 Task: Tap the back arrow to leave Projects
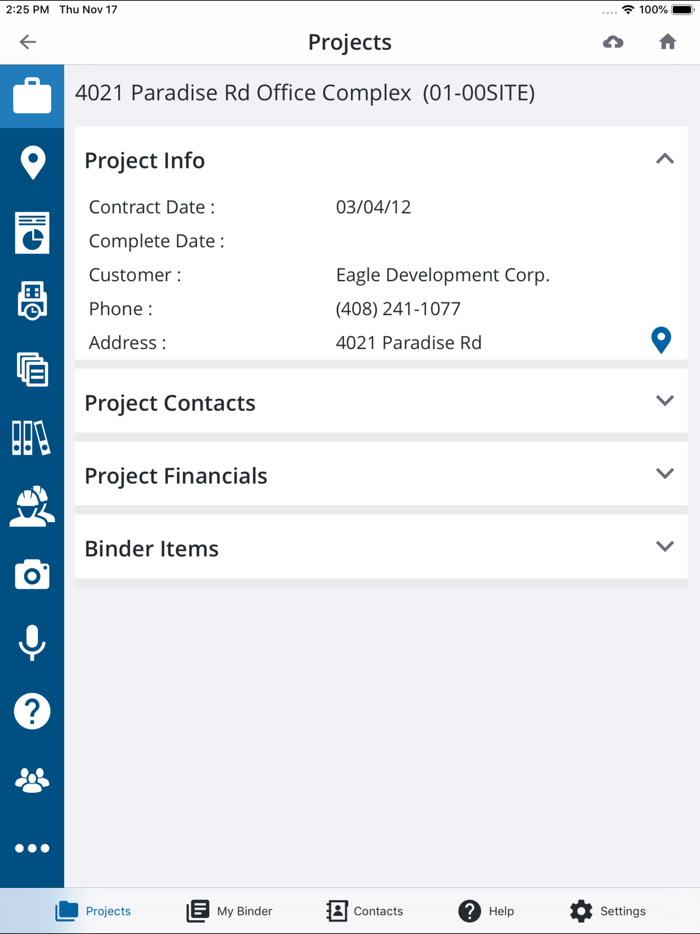pyautogui.click(x=27, y=42)
